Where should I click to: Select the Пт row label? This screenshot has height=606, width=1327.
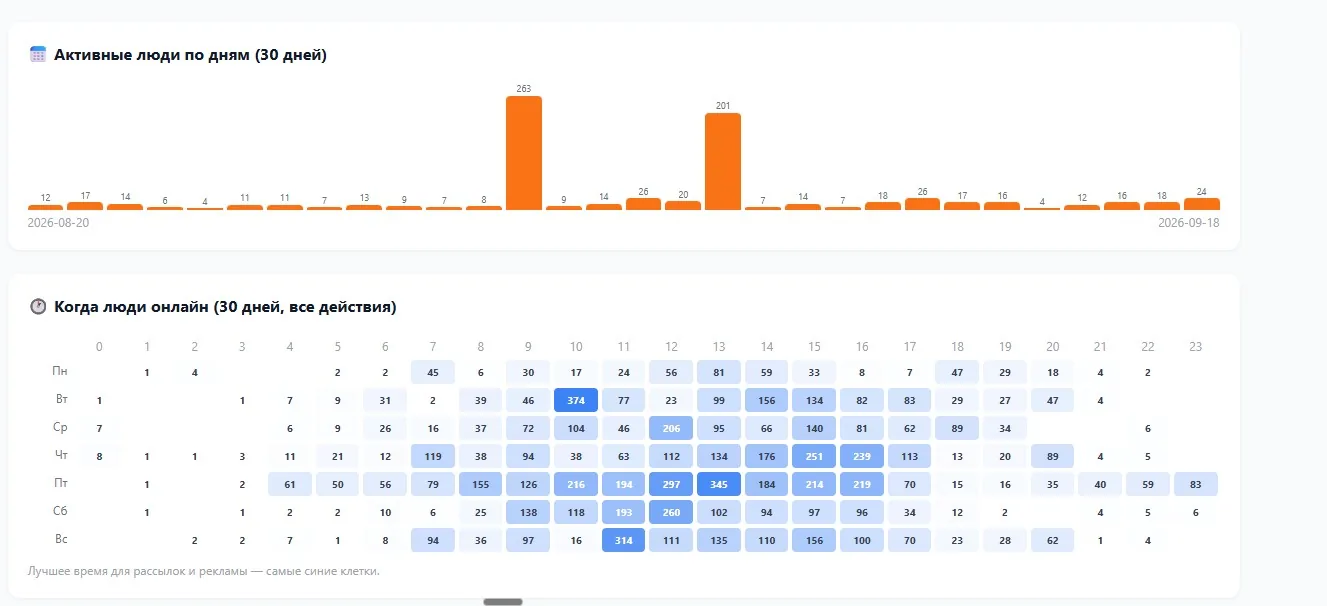coord(61,483)
